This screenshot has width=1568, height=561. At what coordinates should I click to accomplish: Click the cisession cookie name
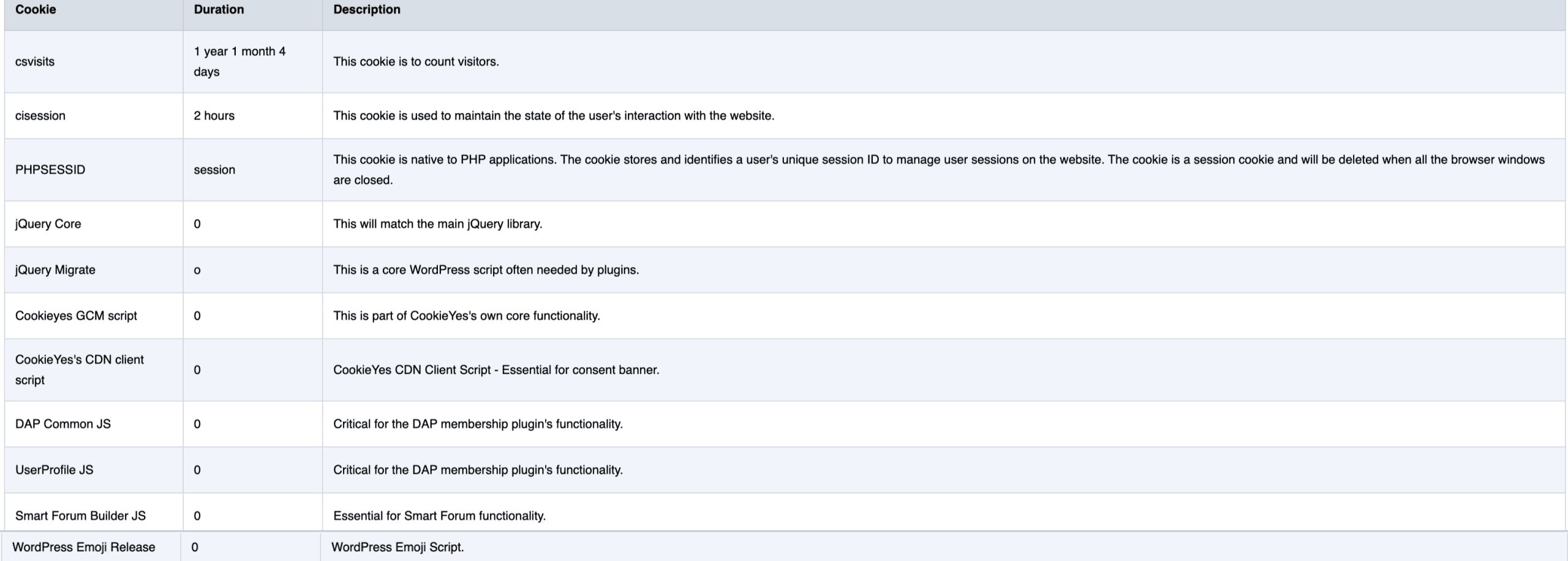point(40,116)
